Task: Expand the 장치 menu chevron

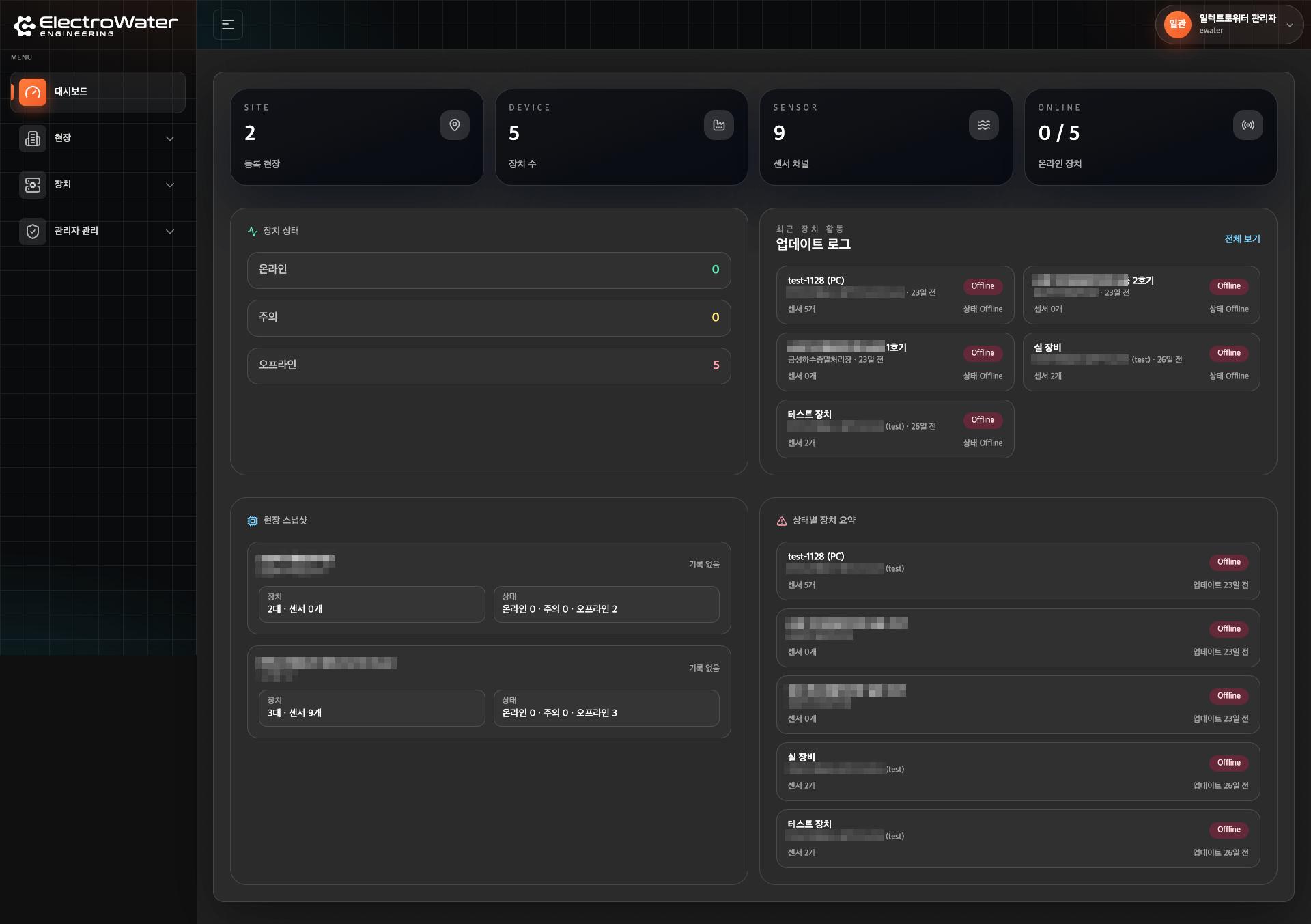Action: [170, 185]
